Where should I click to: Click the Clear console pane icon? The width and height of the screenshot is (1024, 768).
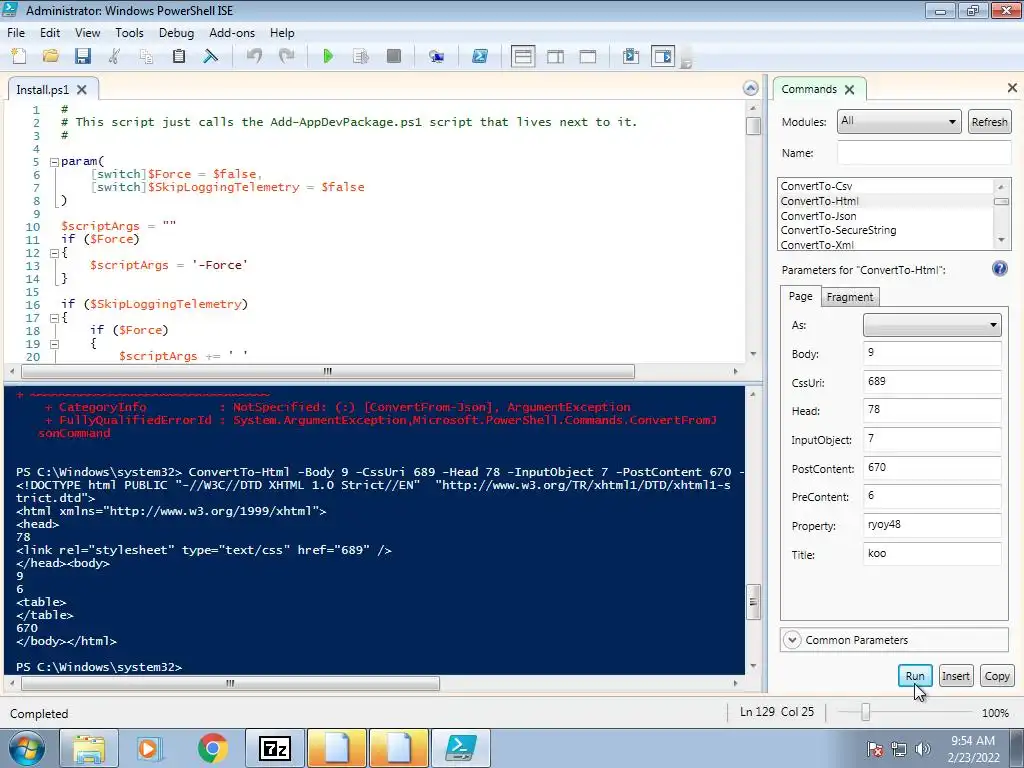[210, 56]
